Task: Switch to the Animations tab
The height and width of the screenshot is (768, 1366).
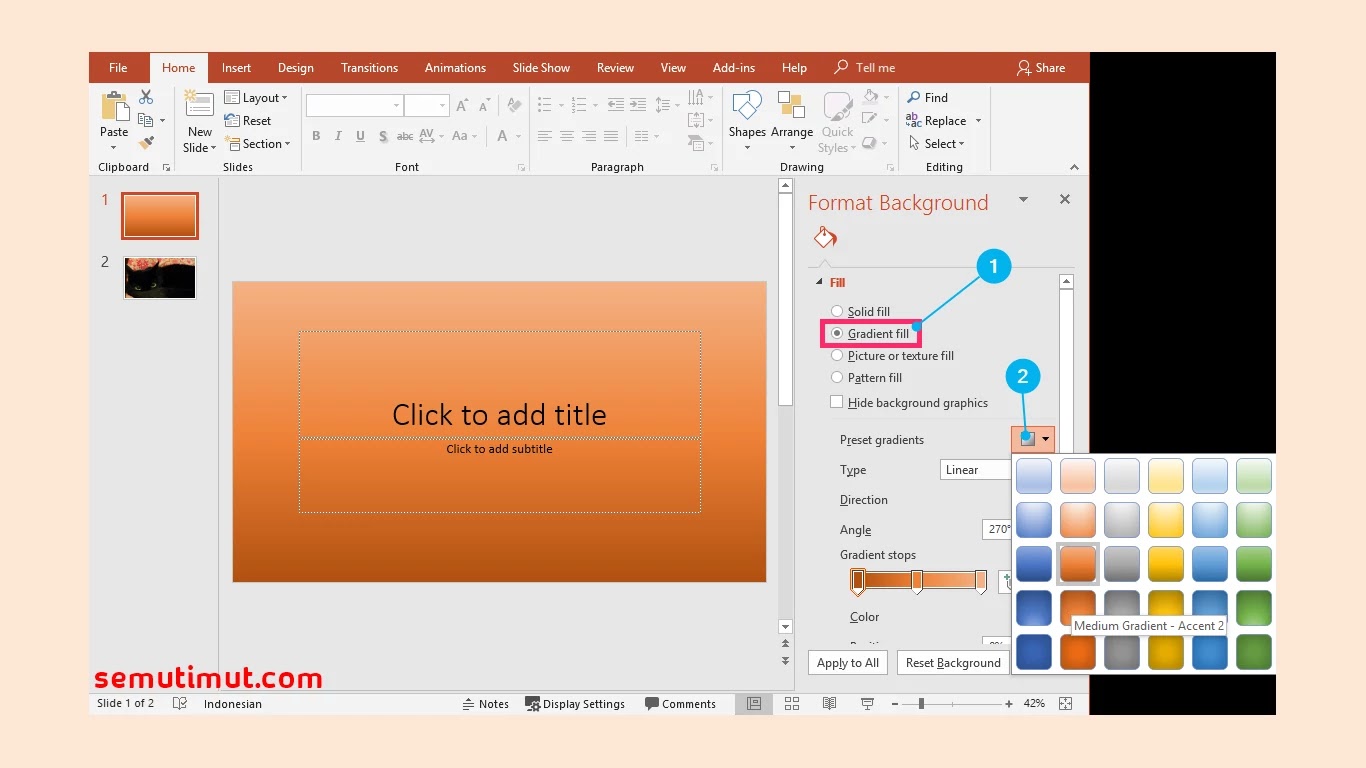Action: pos(455,68)
